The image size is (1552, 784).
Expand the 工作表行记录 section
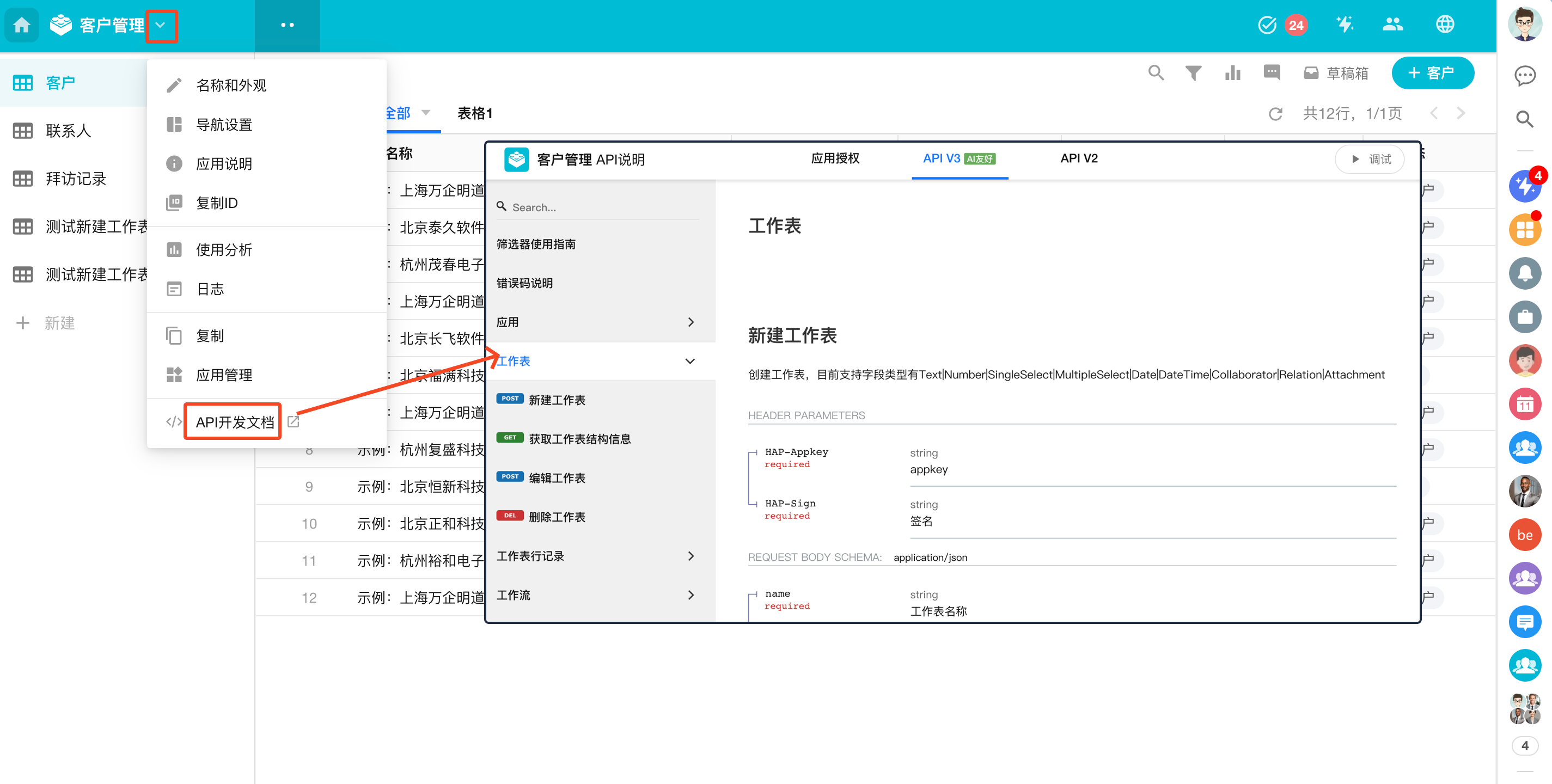click(691, 556)
